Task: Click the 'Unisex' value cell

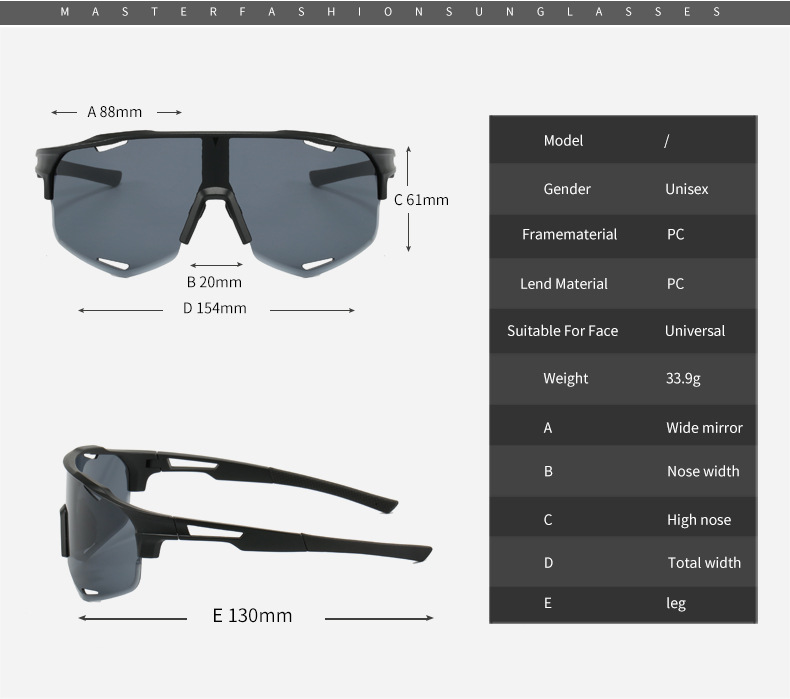Action: 686,189
